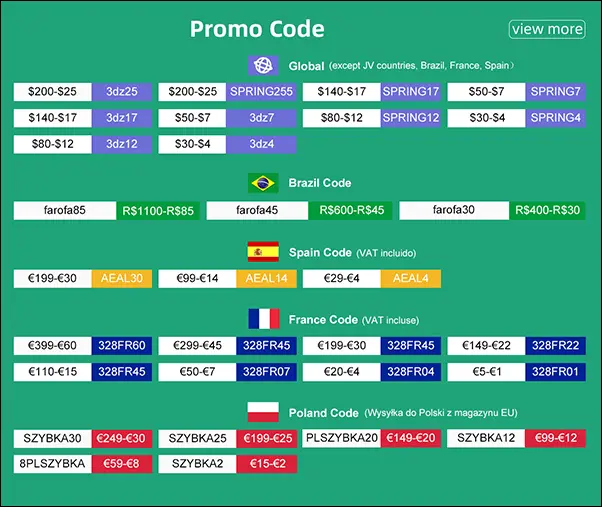Copy the SPRING255 promo code
The width and height of the screenshot is (602, 507).
click(262, 91)
